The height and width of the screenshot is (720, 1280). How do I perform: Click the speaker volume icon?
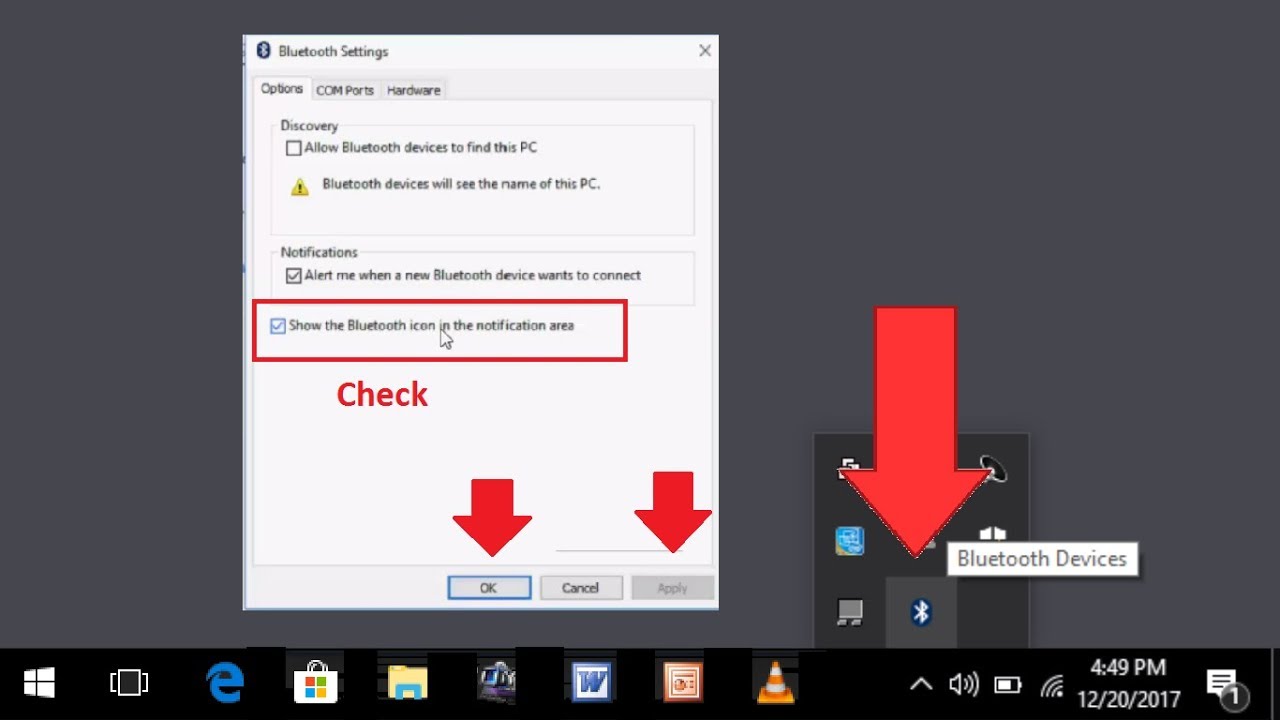[x=964, y=684]
